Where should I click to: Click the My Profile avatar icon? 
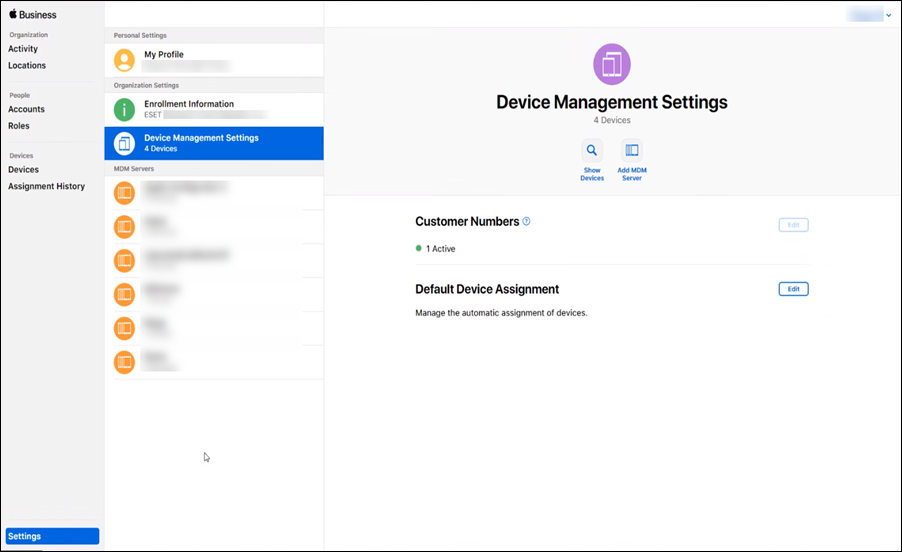(124, 60)
